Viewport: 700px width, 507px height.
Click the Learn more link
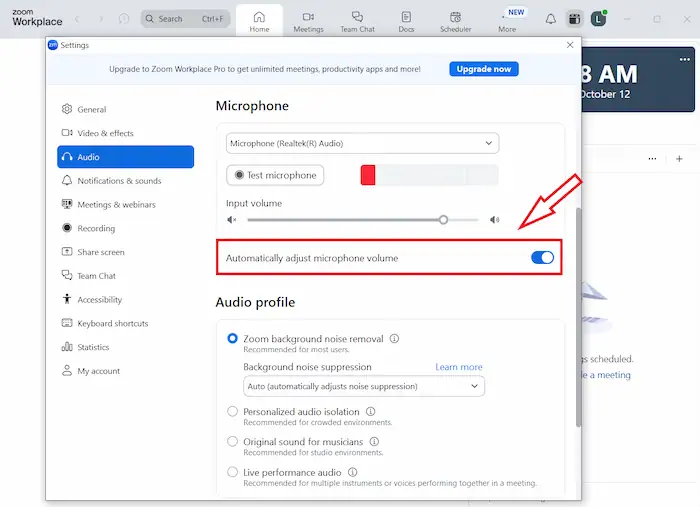(x=458, y=367)
